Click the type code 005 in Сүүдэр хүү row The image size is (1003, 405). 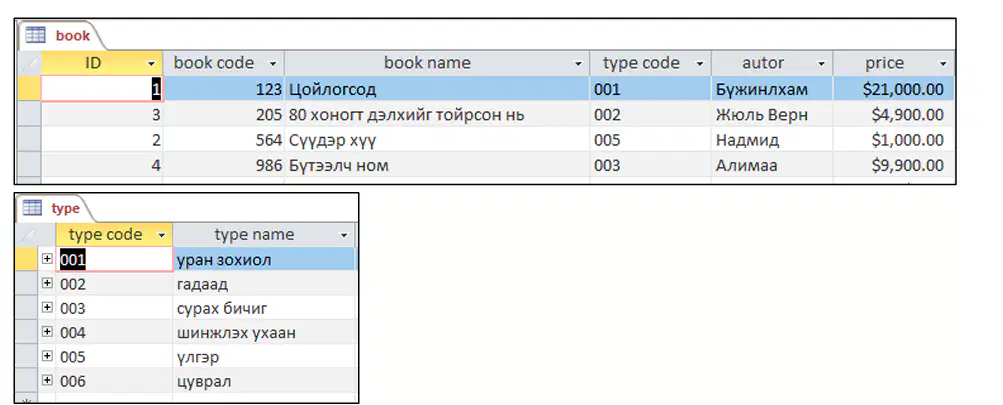pyautogui.click(x=651, y=140)
